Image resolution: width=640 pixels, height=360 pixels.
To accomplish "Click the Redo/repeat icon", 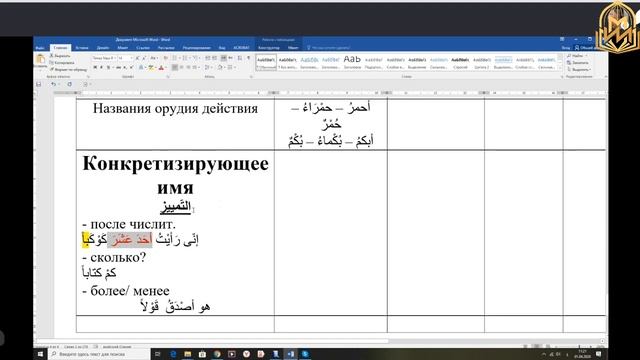I will click(69, 84).
